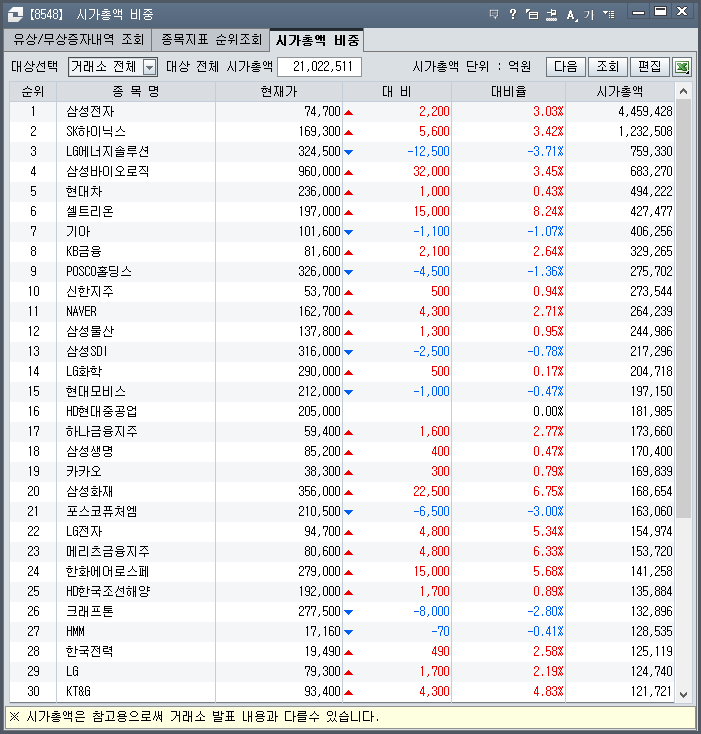Image resolution: width=701 pixels, height=734 pixels.
Task: Click the Excel export icon
Action: click(682, 67)
